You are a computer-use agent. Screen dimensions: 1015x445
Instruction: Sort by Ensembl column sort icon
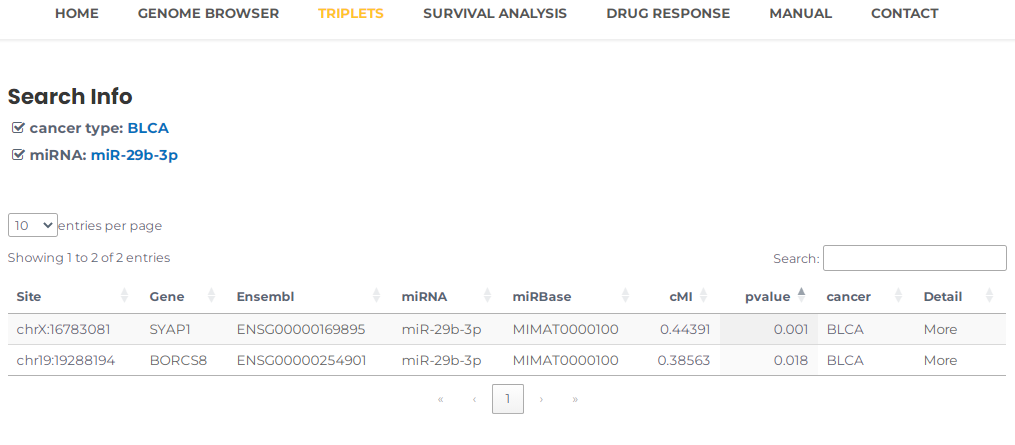[376, 296]
